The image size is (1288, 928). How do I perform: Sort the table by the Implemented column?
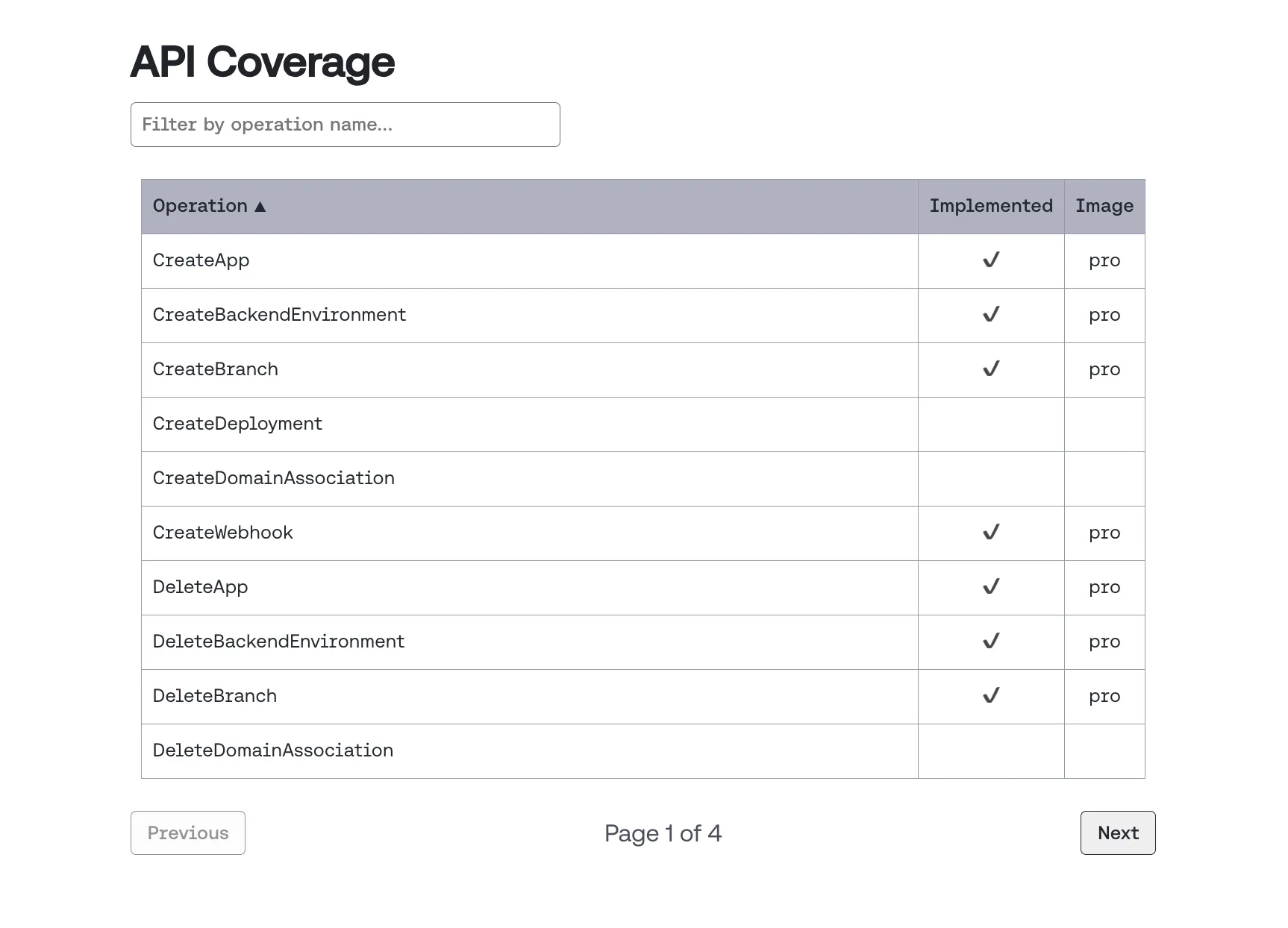[990, 206]
